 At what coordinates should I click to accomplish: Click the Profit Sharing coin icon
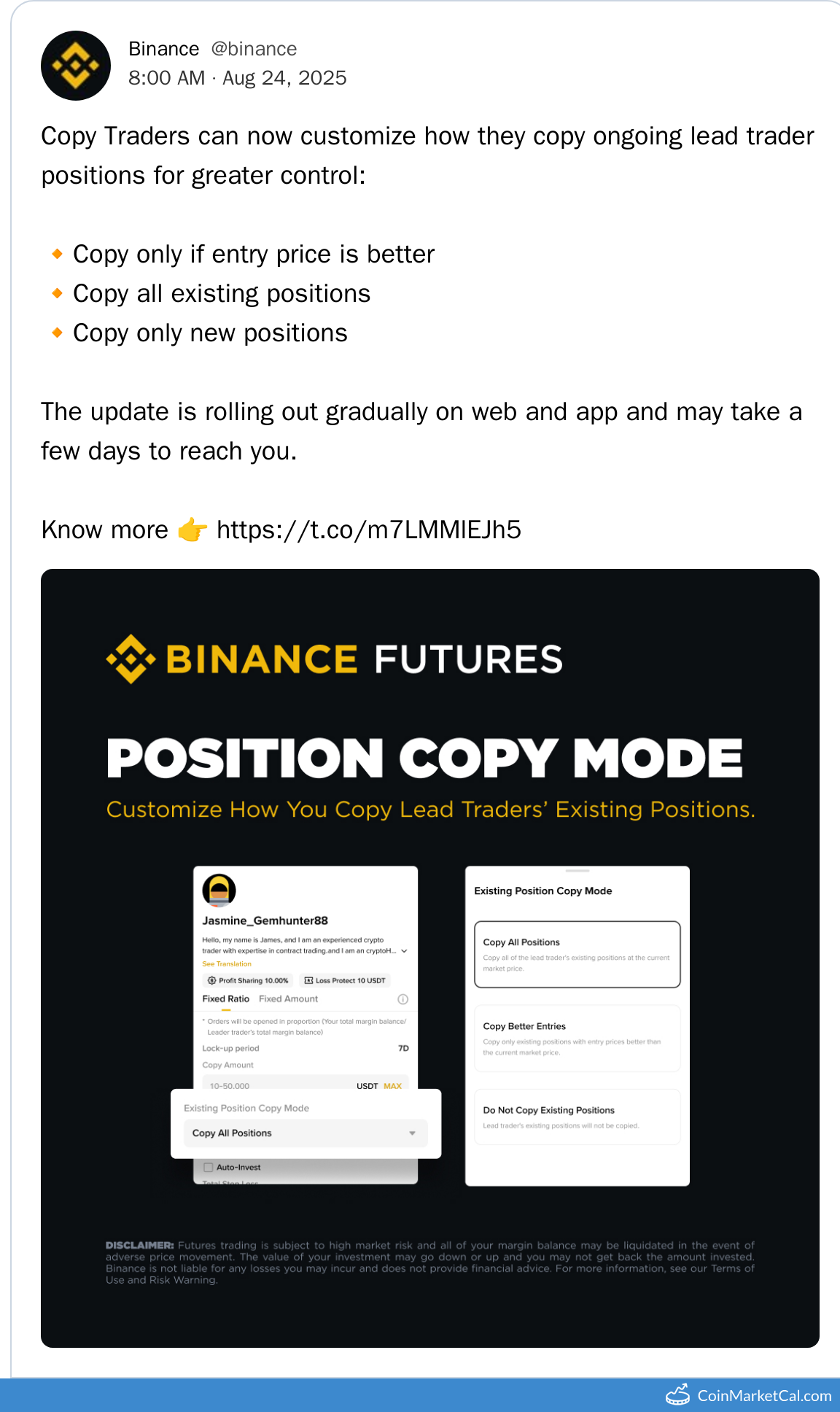211,980
